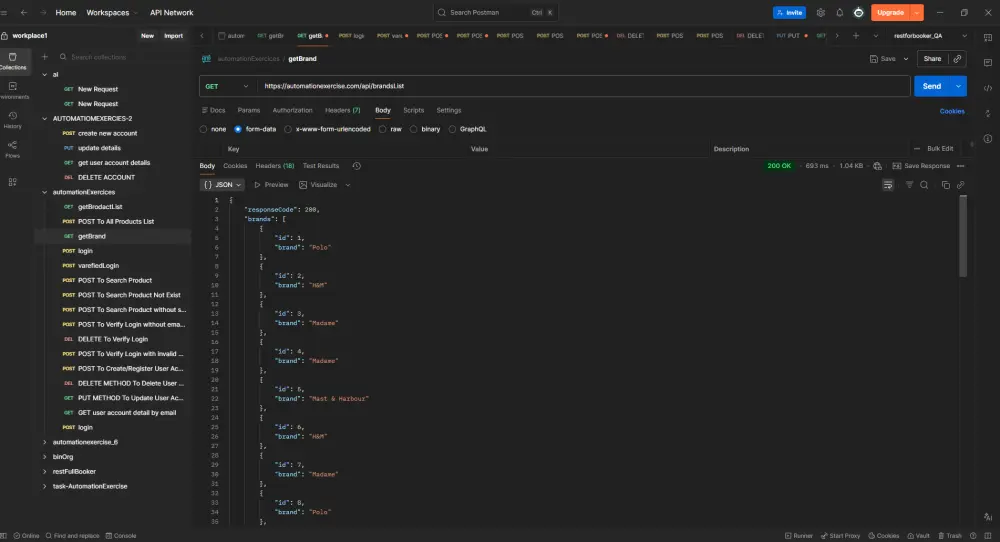
Task: Switch to the Test Results response tab
Action: coord(321,166)
